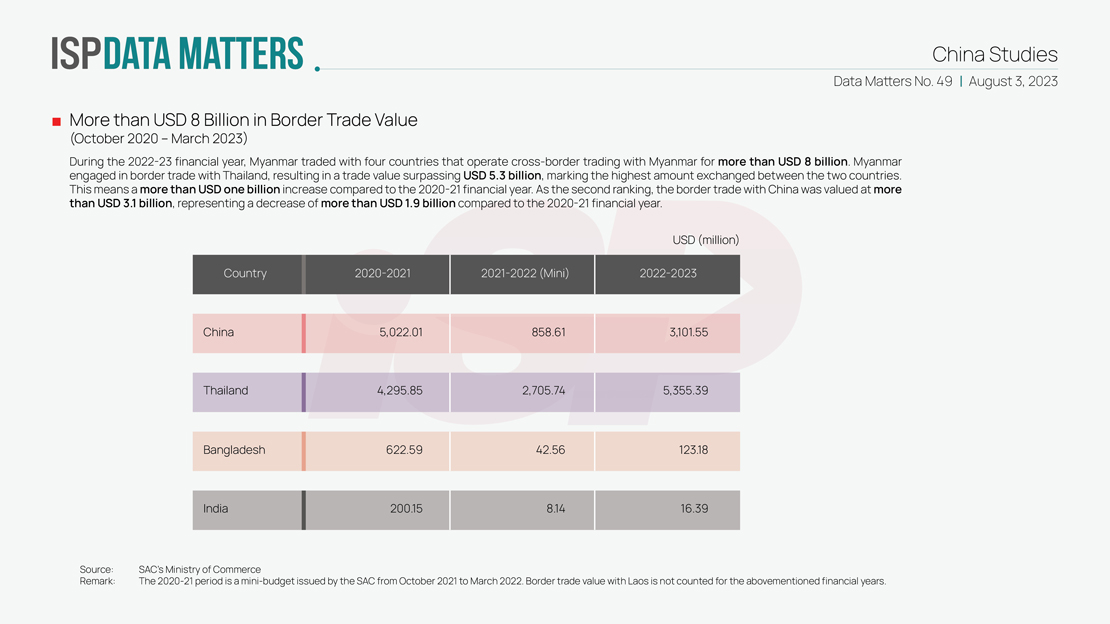Select the 2022-2023 column header
Image resolution: width=1110 pixels, height=624 pixels.
(668, 274)
